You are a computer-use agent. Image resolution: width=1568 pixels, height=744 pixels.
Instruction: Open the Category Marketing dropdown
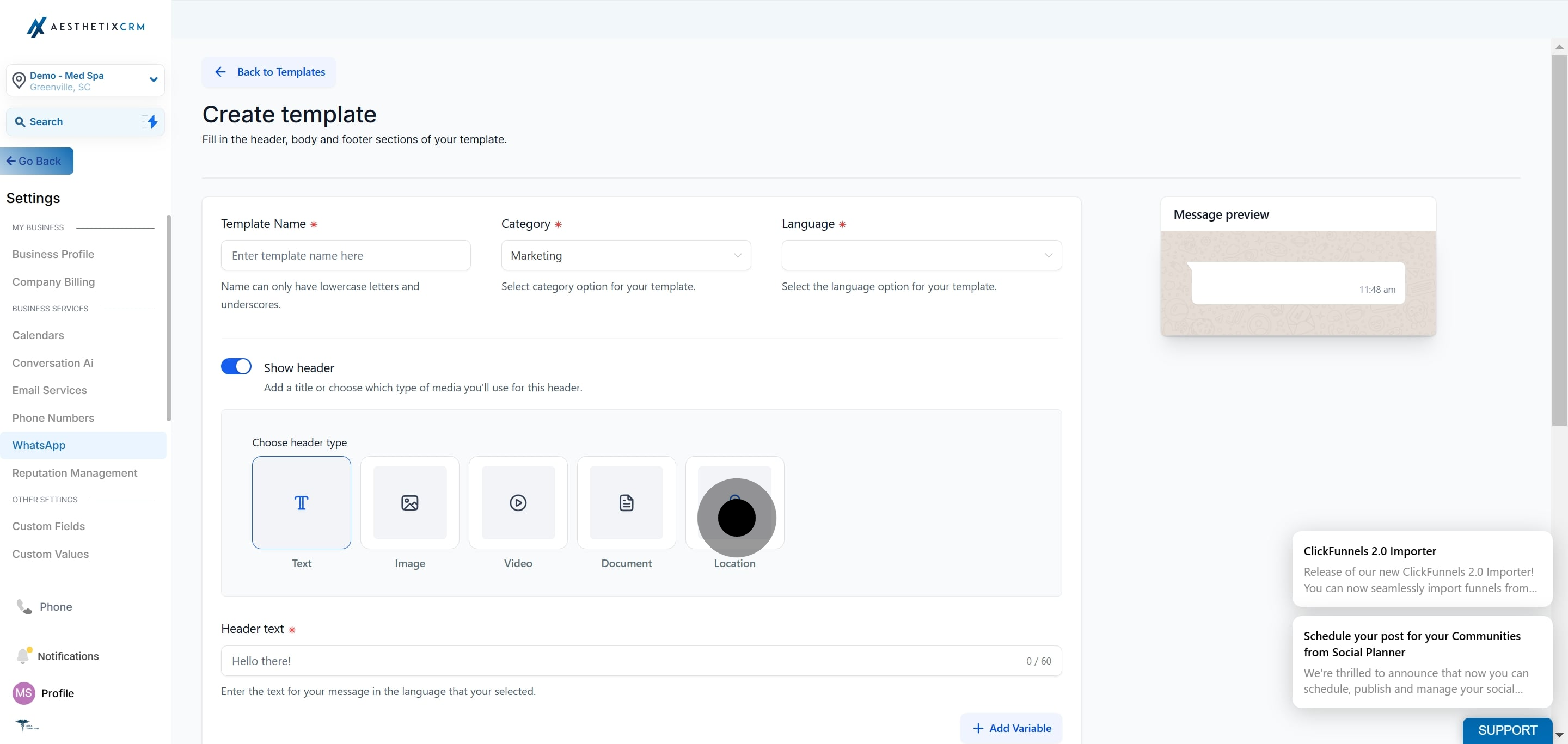click(626, 255)
